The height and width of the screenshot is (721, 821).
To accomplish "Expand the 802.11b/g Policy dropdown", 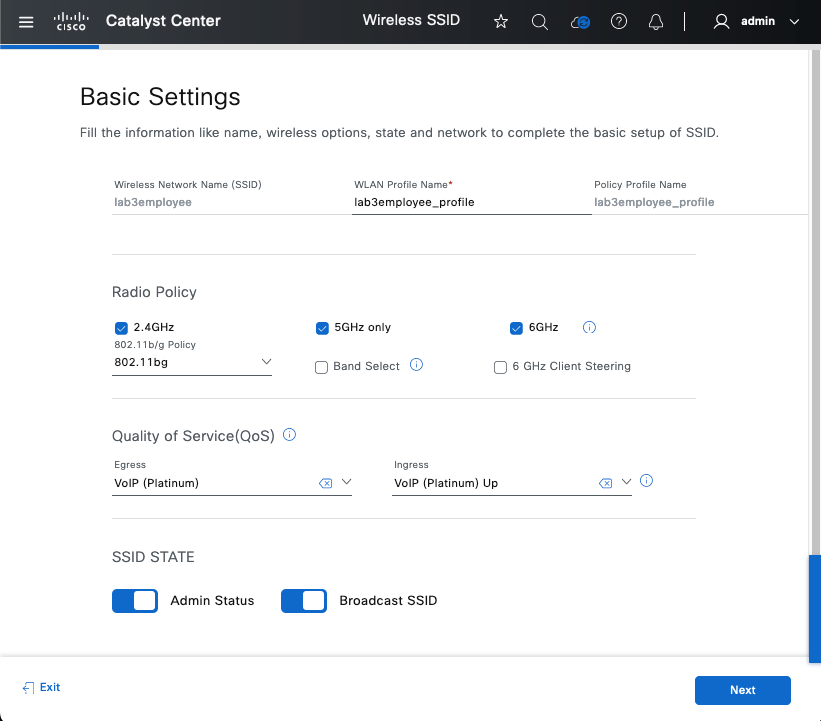I will click(x=266, y=361).
